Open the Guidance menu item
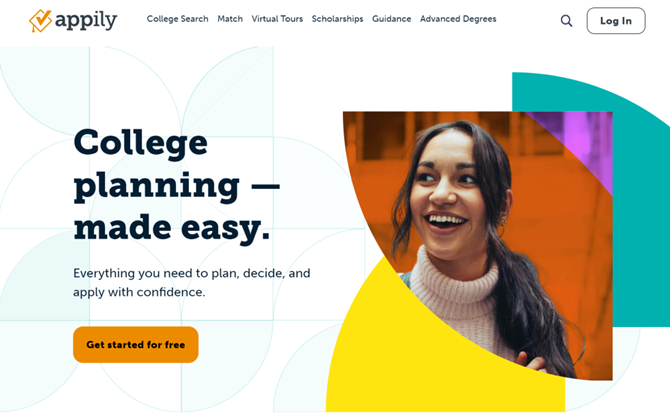The width and height of the screenshot is (670, 413). 391,19
